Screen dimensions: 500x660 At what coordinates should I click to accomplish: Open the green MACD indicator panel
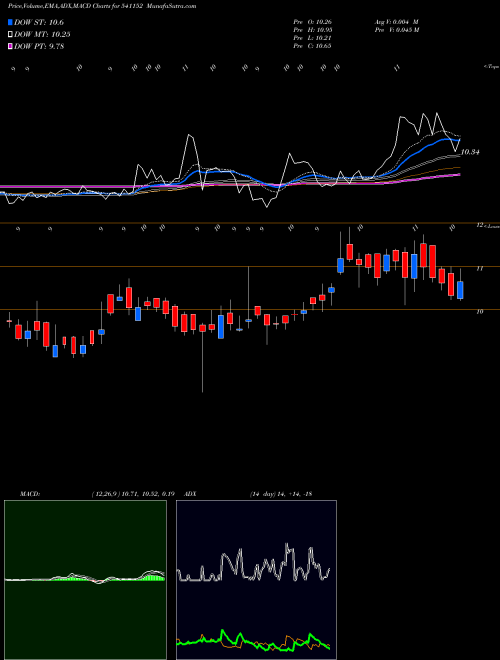(x=85, y=580)
